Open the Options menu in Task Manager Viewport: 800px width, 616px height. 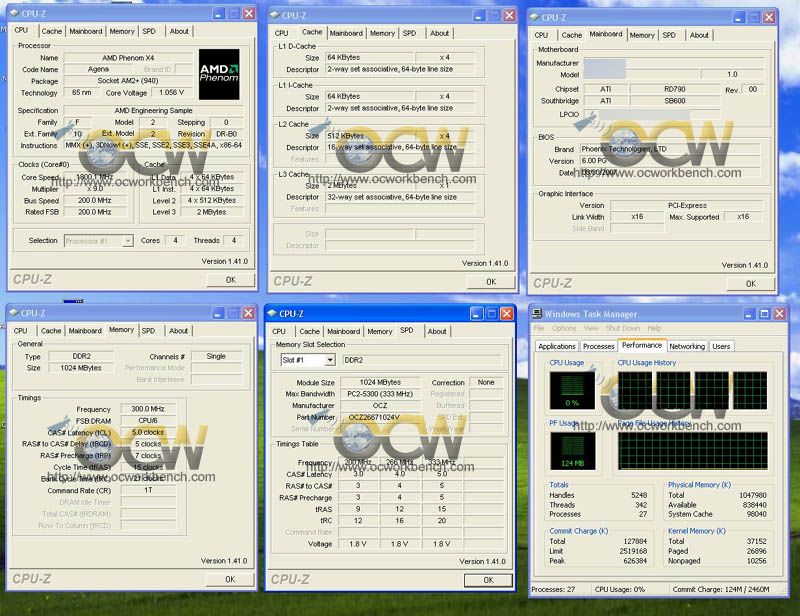tap(564, 328)
